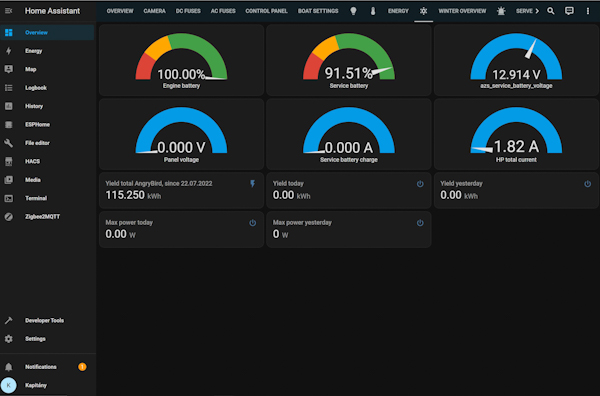The height and width of the screenshot is (396, 600).
Task: Click the Yield today power icon
Action: click(x=420, y=184)
